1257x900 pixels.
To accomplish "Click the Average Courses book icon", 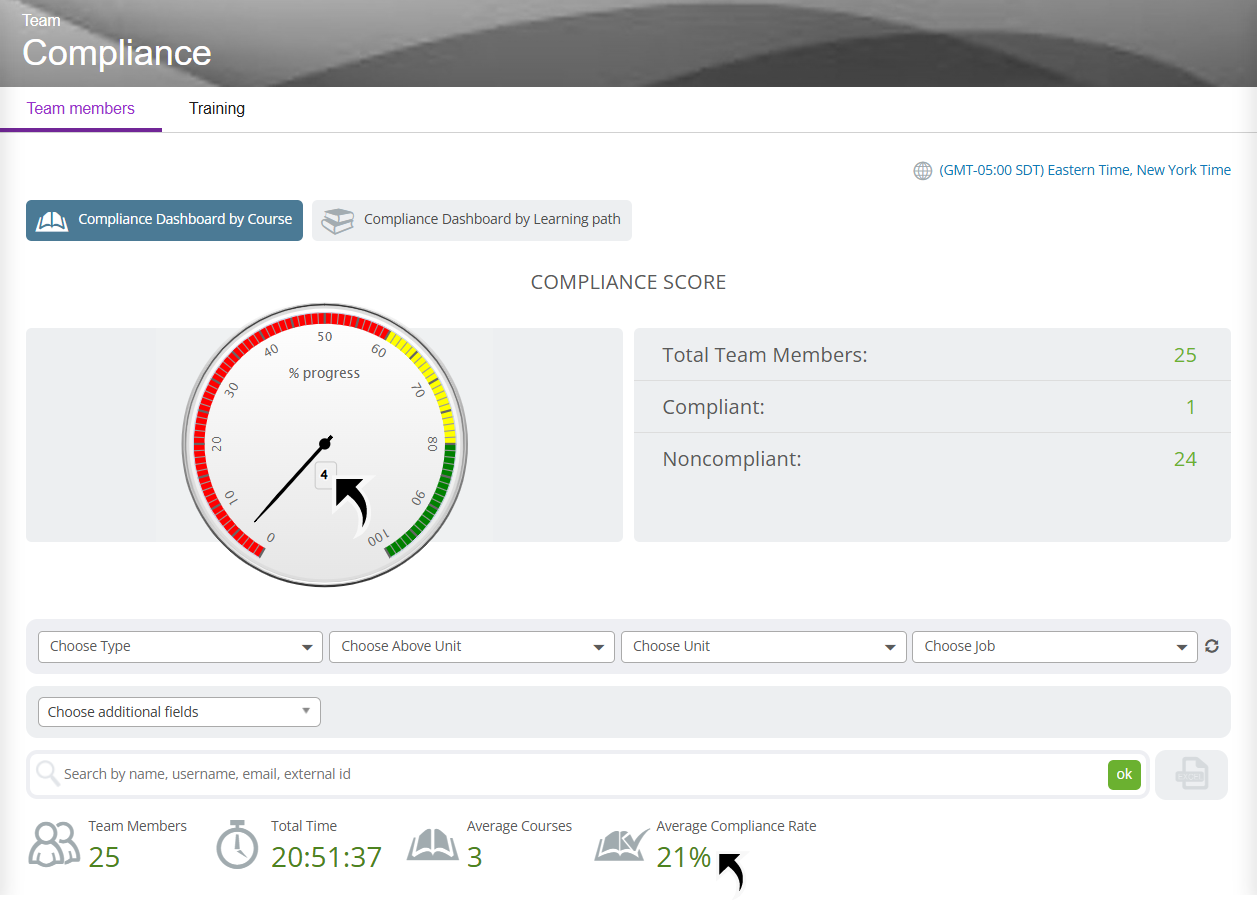I will pyautogui.click(x=432, y=844).
